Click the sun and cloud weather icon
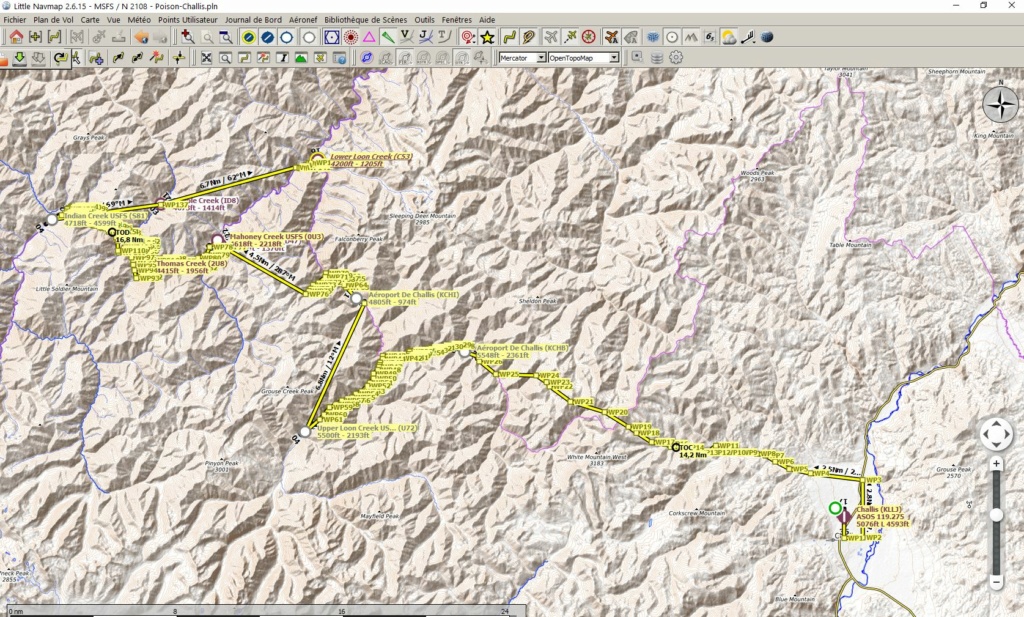Screen dimensions: 1024x617 [x=728, y=37]
